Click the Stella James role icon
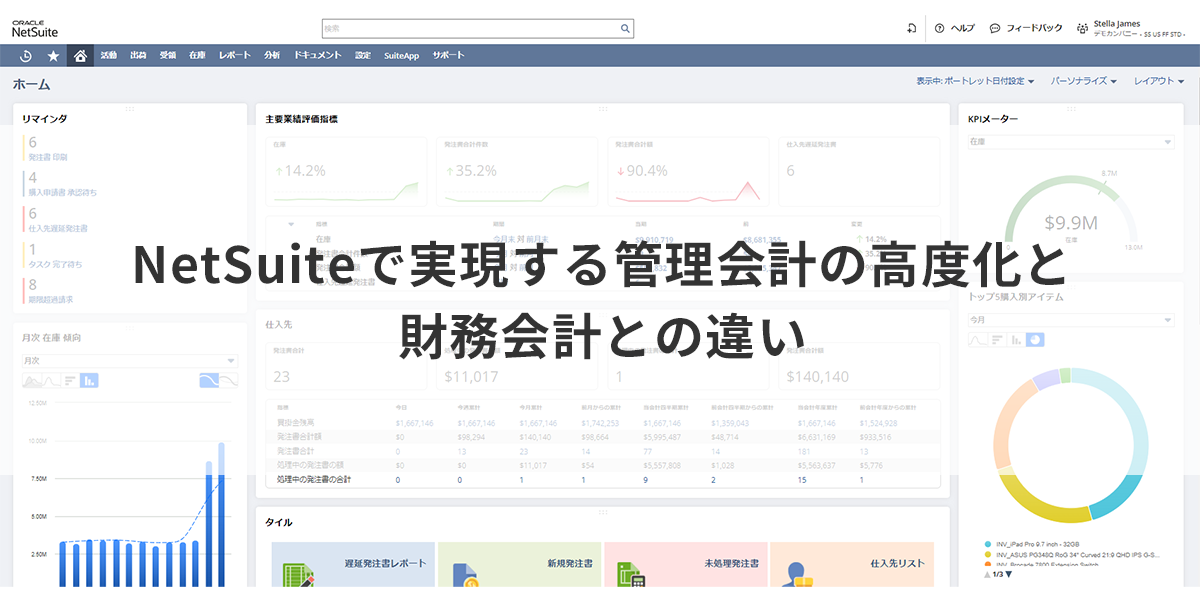Image resolution: width=1200 pixels, height=600 pixels. point(1082,29)
